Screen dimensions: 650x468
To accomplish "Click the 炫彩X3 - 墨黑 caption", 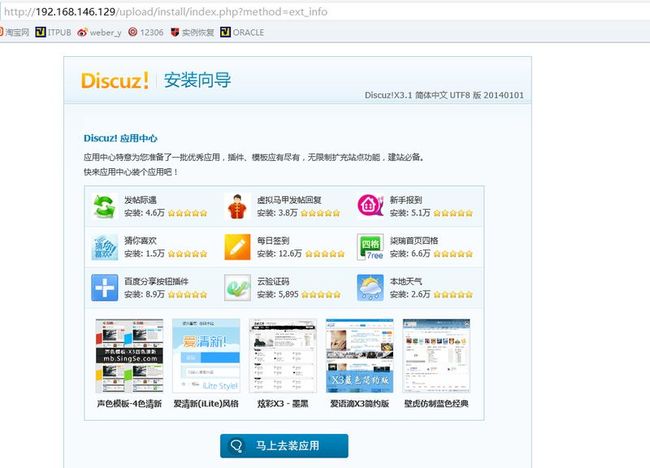I will 283,404.
